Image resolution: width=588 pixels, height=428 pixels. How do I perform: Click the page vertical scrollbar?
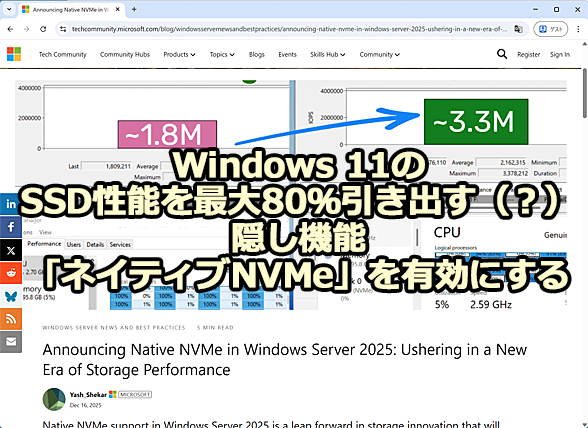point(585,93)
